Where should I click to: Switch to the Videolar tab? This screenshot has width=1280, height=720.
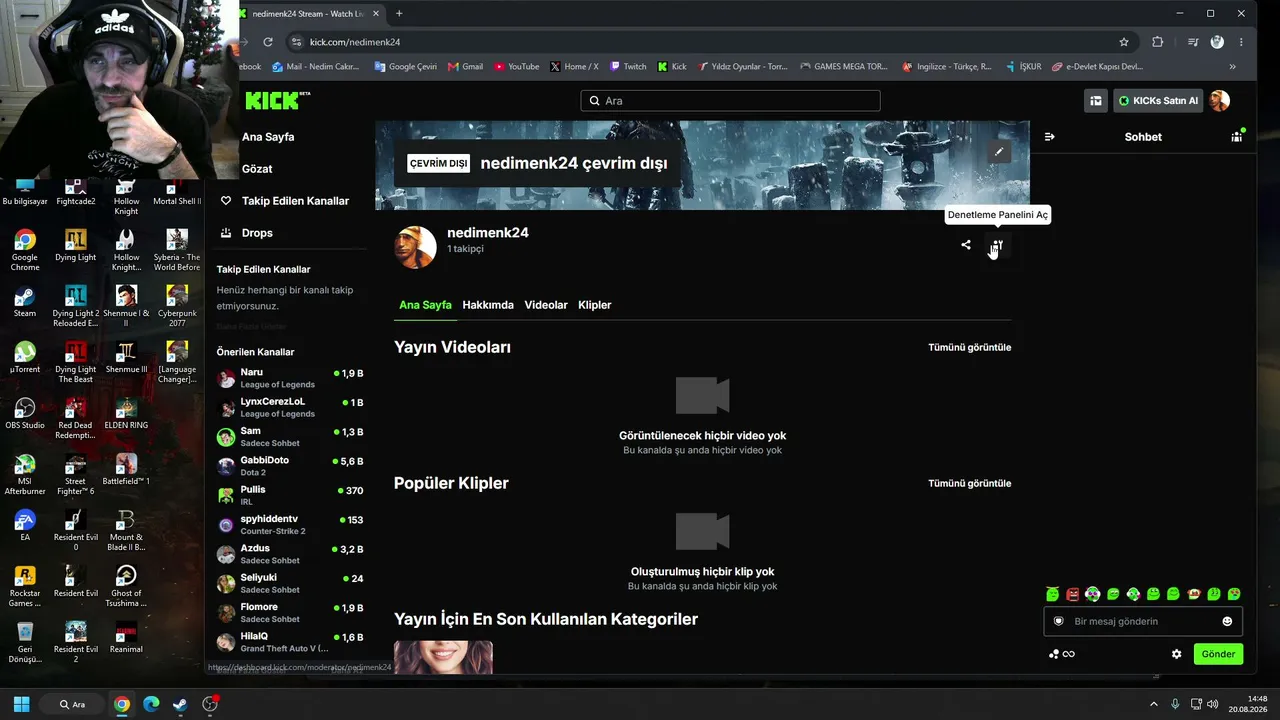pyautogui.click(x=546, y=305)
